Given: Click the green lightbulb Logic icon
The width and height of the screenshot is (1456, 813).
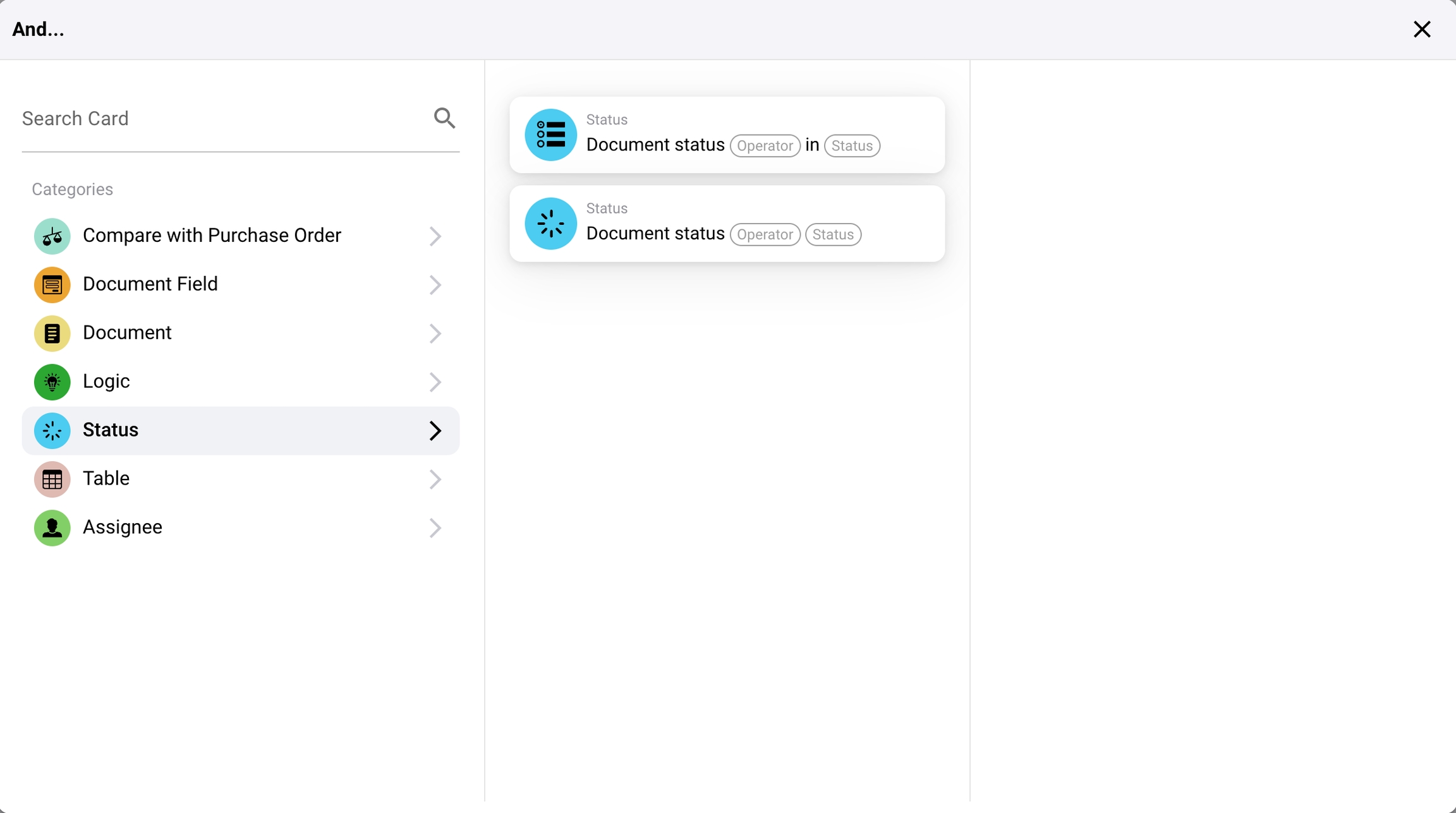Looking at the screenshot, I should point(52,382).
